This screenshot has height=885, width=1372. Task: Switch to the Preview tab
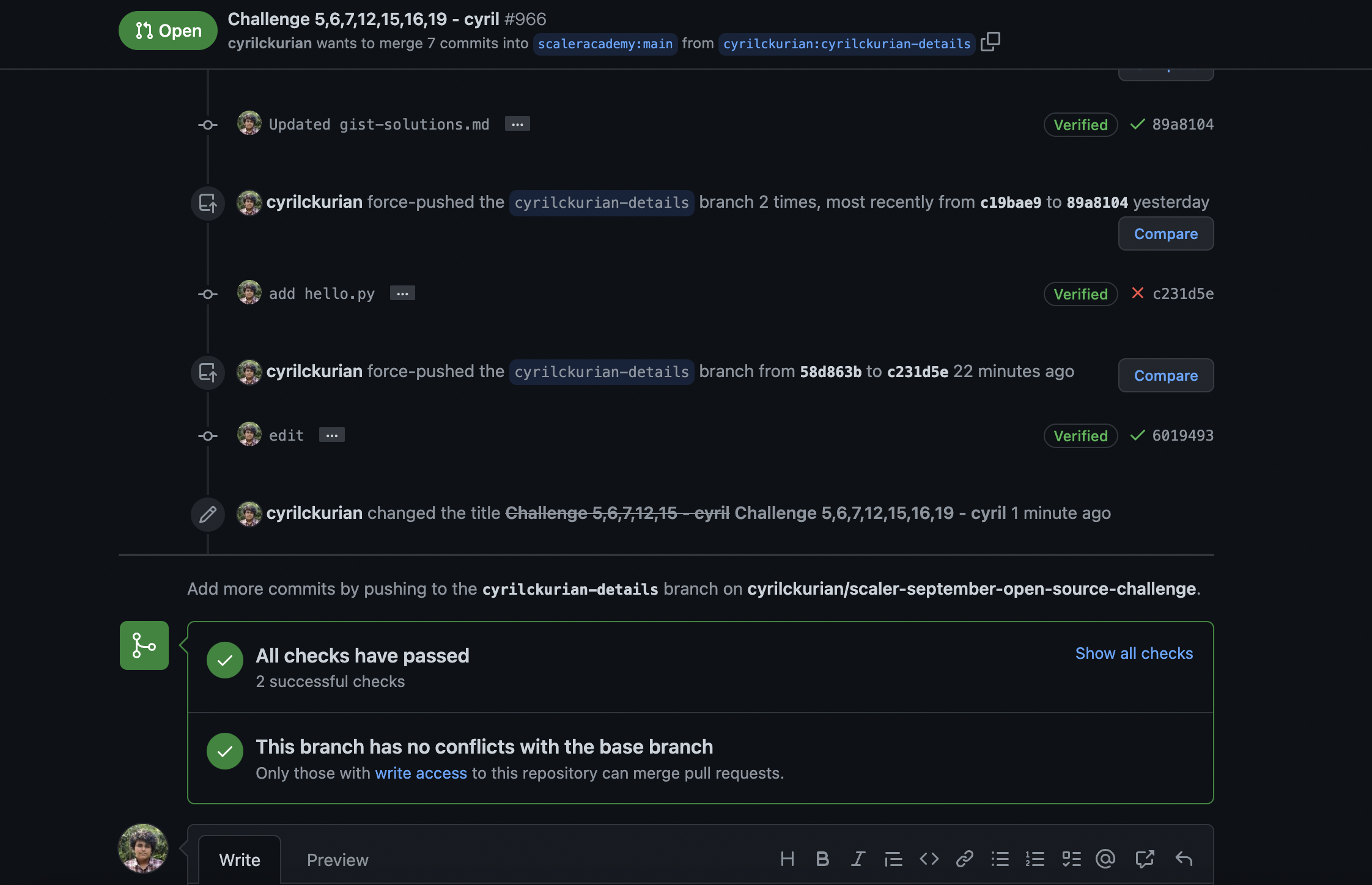pyautogui.click(x=337, y=859)
